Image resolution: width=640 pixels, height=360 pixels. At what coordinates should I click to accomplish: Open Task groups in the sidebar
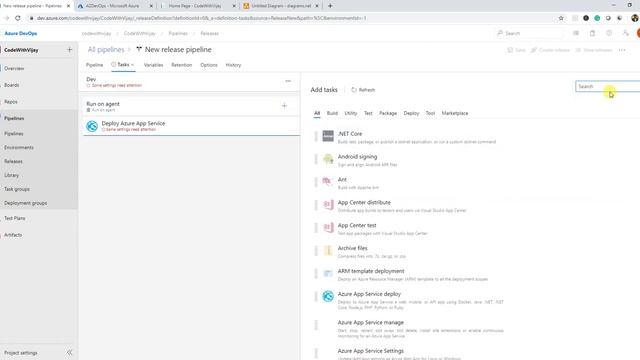point(17,189)
